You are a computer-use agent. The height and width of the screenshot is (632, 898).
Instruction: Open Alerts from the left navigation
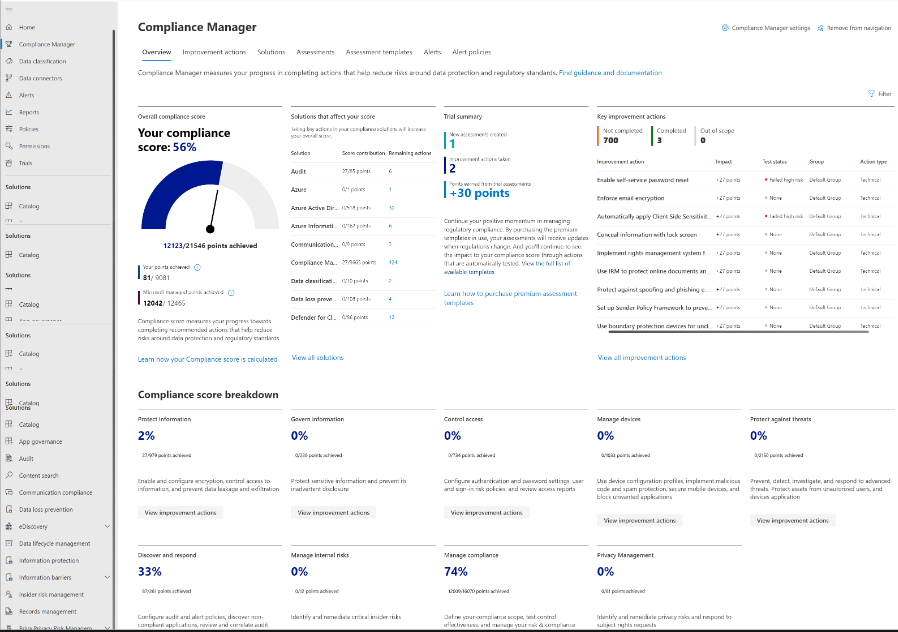click(x=9, y=95)
